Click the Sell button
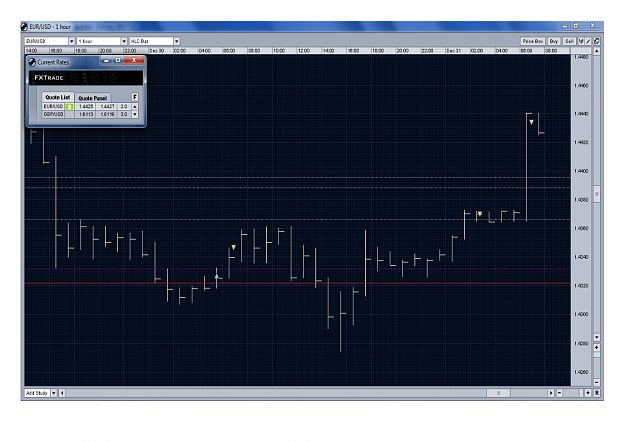 point(569,41)
